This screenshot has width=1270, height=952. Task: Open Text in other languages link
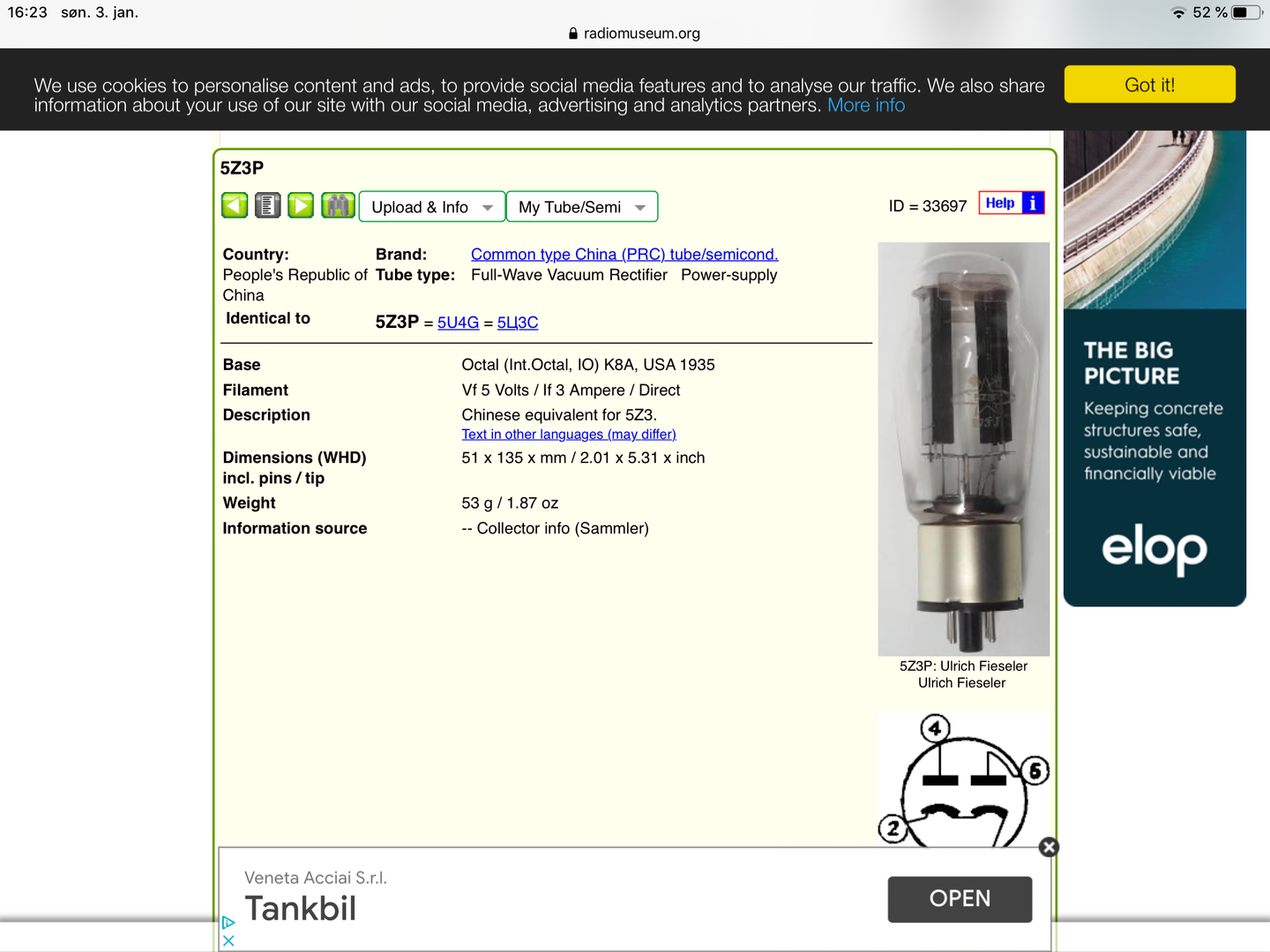coord(569,435)
